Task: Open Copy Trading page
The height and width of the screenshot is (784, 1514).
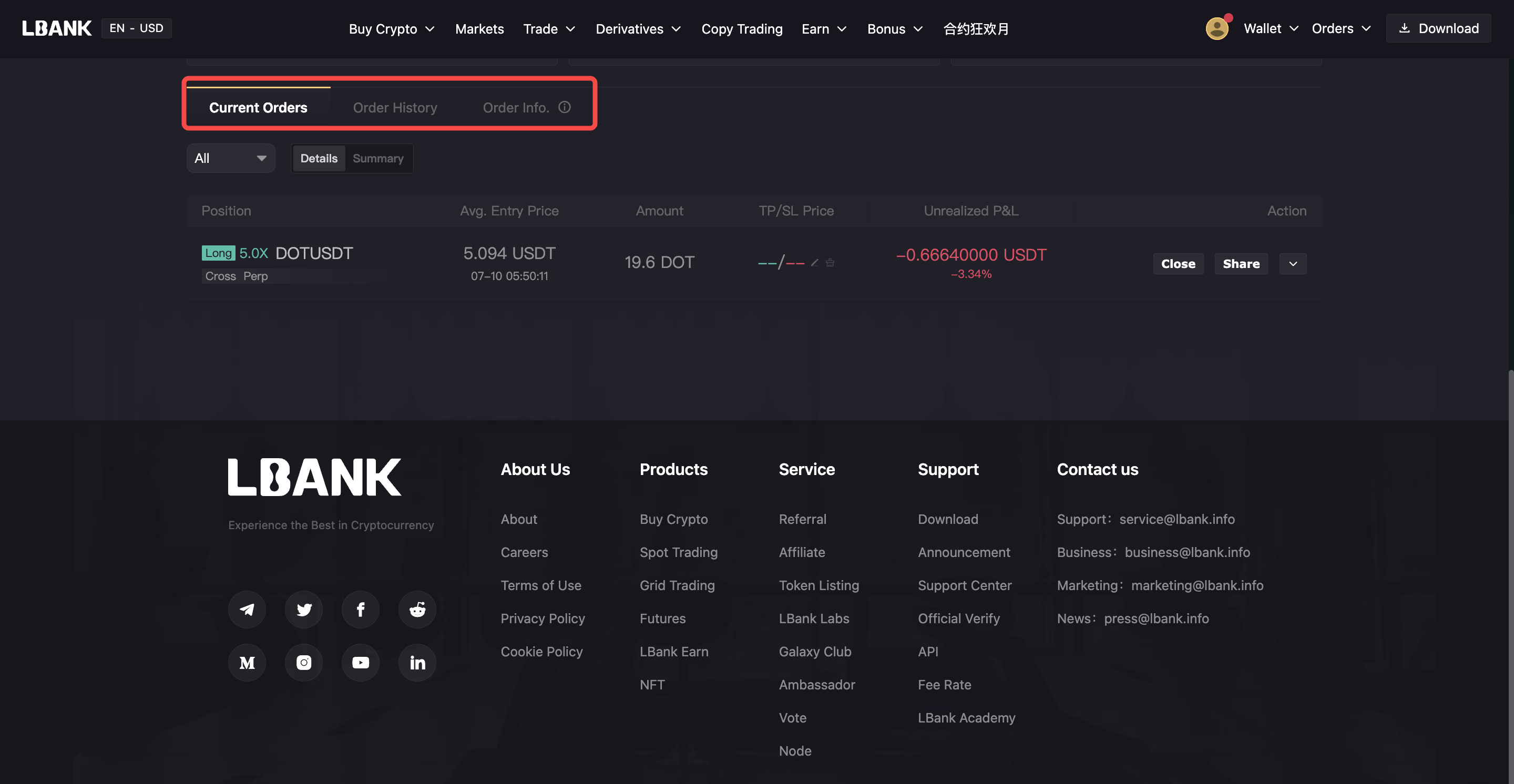Action: [x=742, y=29]
